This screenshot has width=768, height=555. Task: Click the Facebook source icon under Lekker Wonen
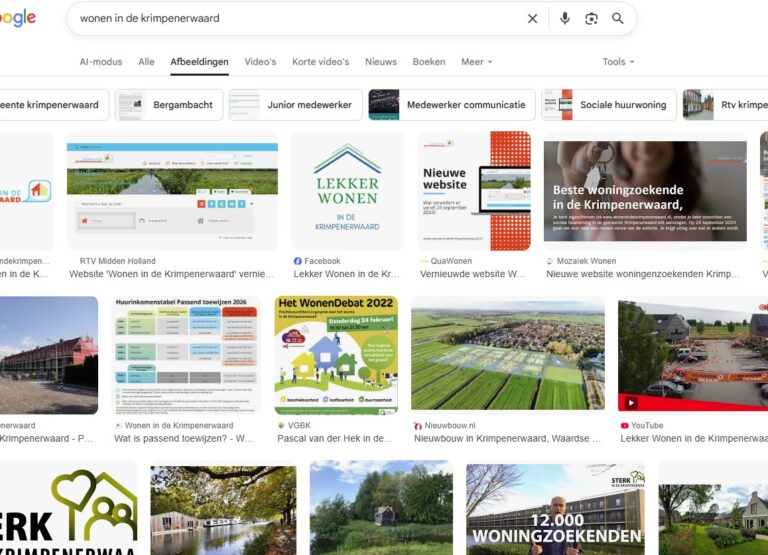click(x=297, y=261)
